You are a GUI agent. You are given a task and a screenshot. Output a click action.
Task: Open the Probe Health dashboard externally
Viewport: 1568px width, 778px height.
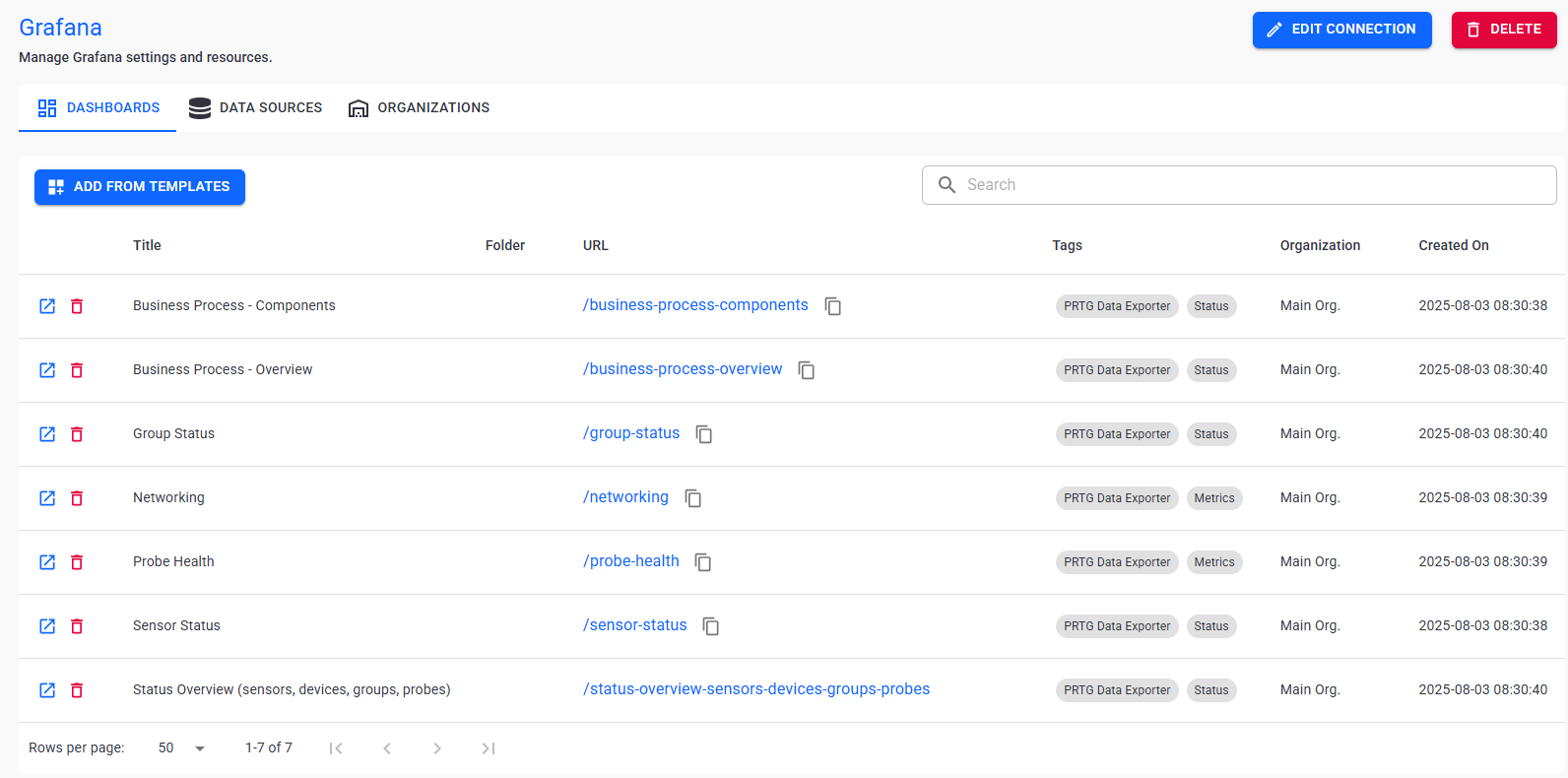click(x=47, y=562)
